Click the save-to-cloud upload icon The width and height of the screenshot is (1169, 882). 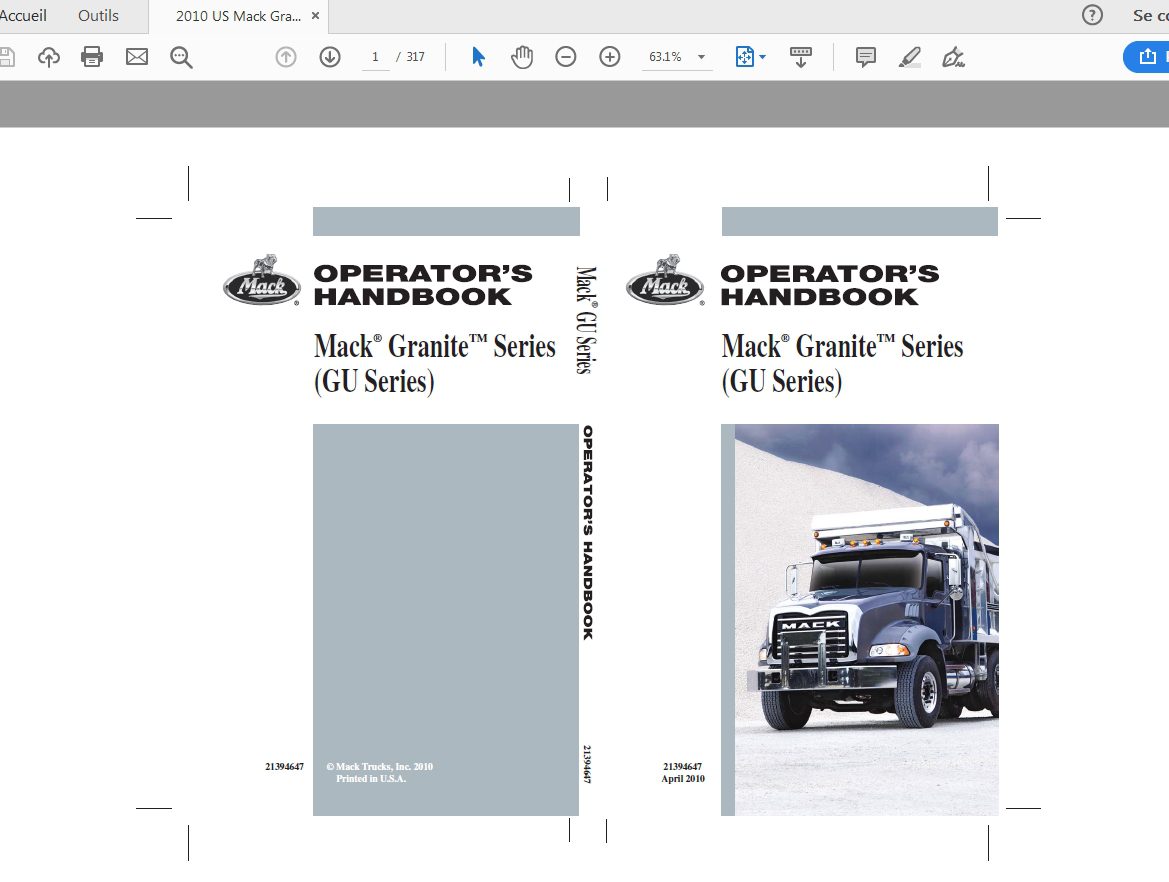[x=49, y=57]
